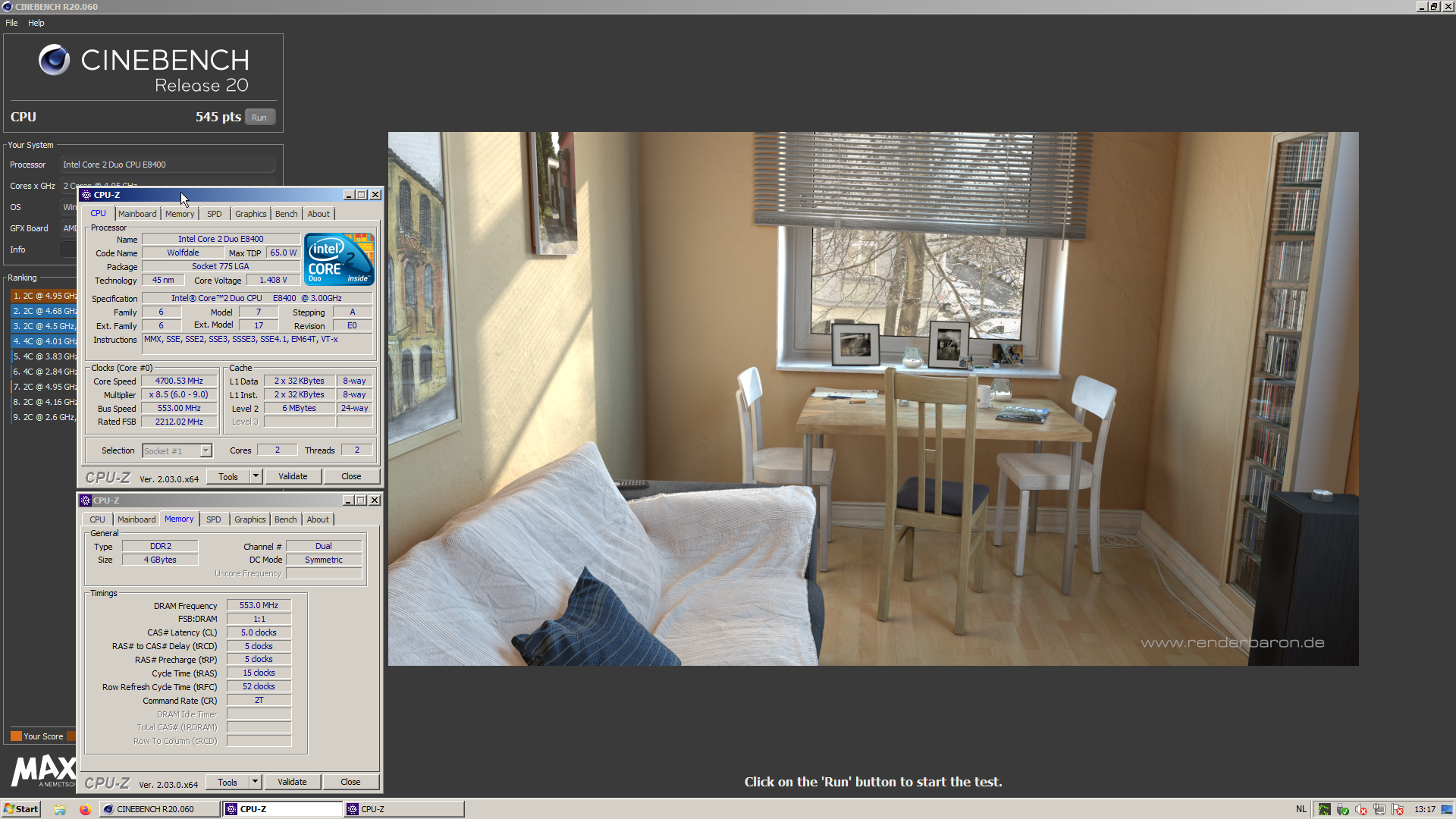Click Validate in bottom CPU-Z window
This screenshot has height=819, width=1456.
[292, 782]
